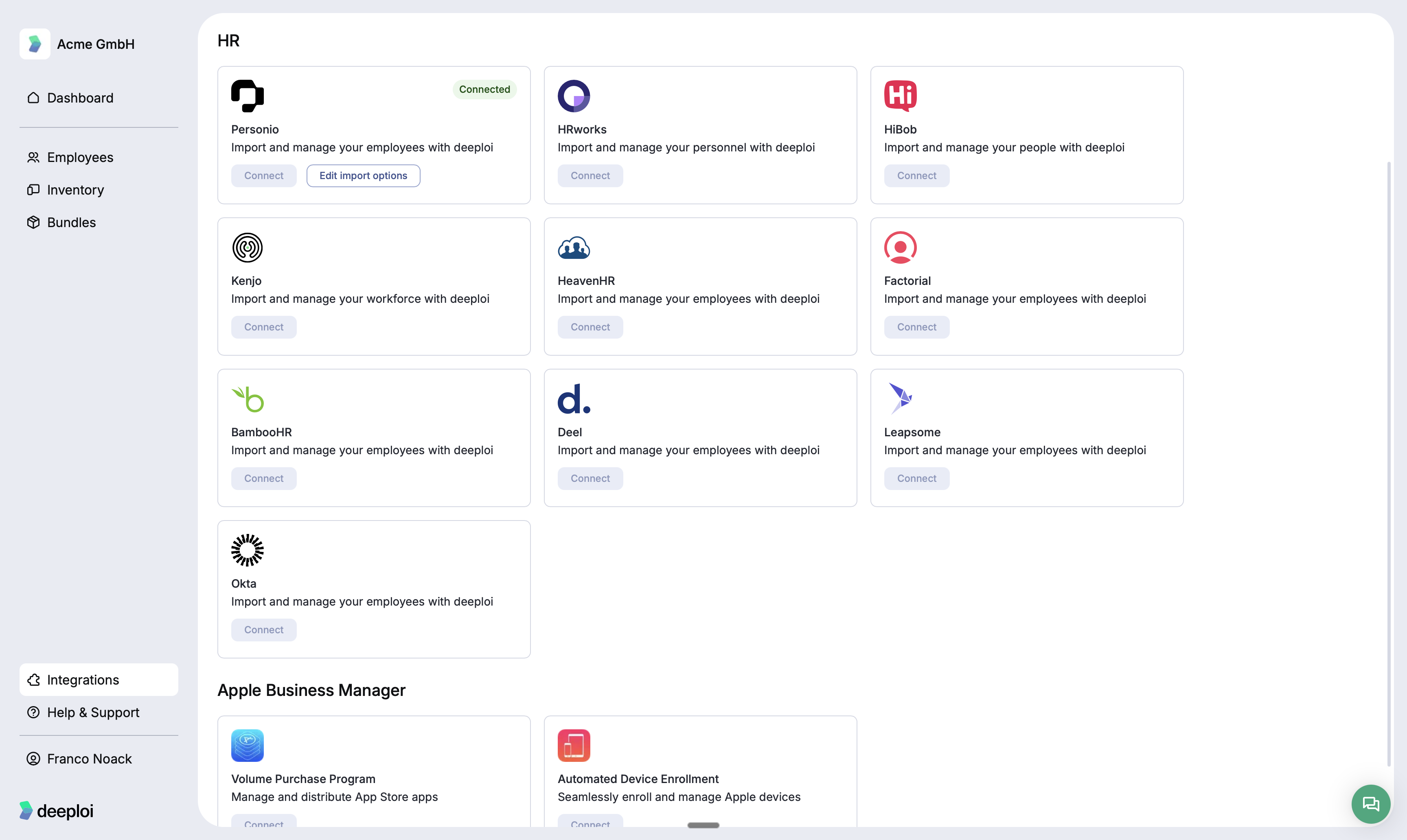Click the Volume Purchase Program icon

248,746
